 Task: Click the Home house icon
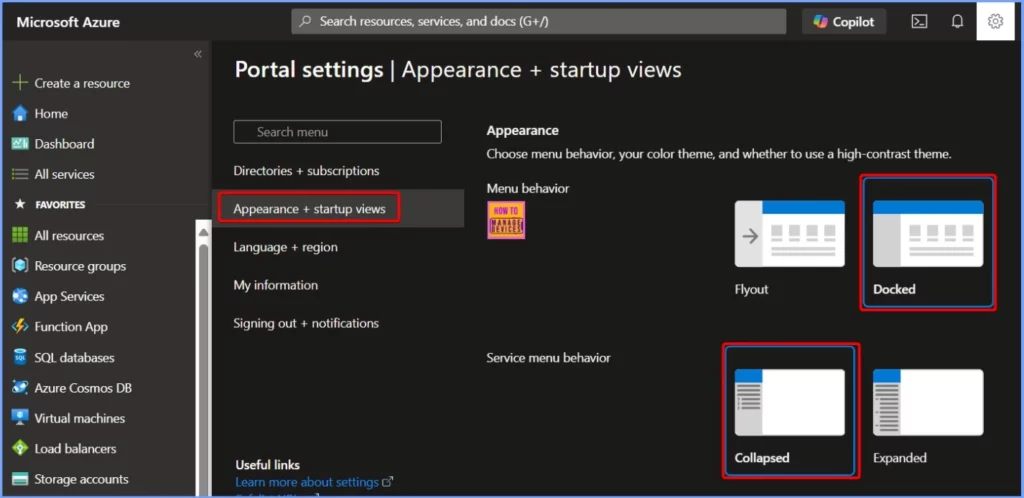[x=20, y=114]
